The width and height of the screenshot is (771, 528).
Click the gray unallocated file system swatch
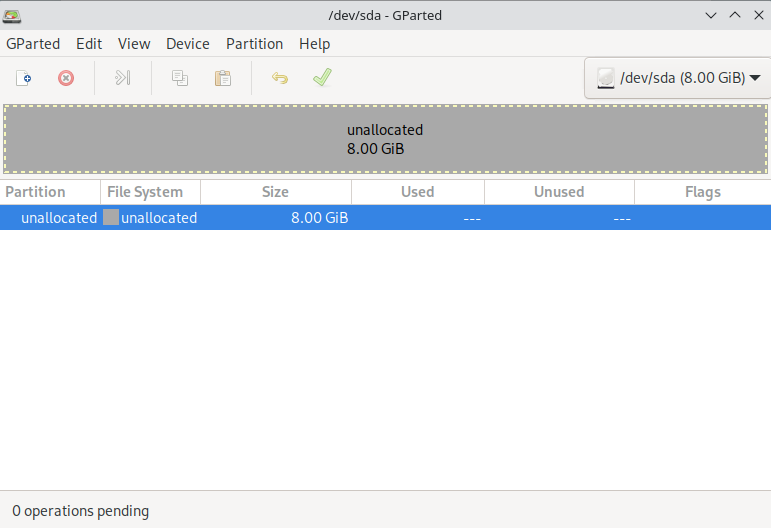point(111,218)
